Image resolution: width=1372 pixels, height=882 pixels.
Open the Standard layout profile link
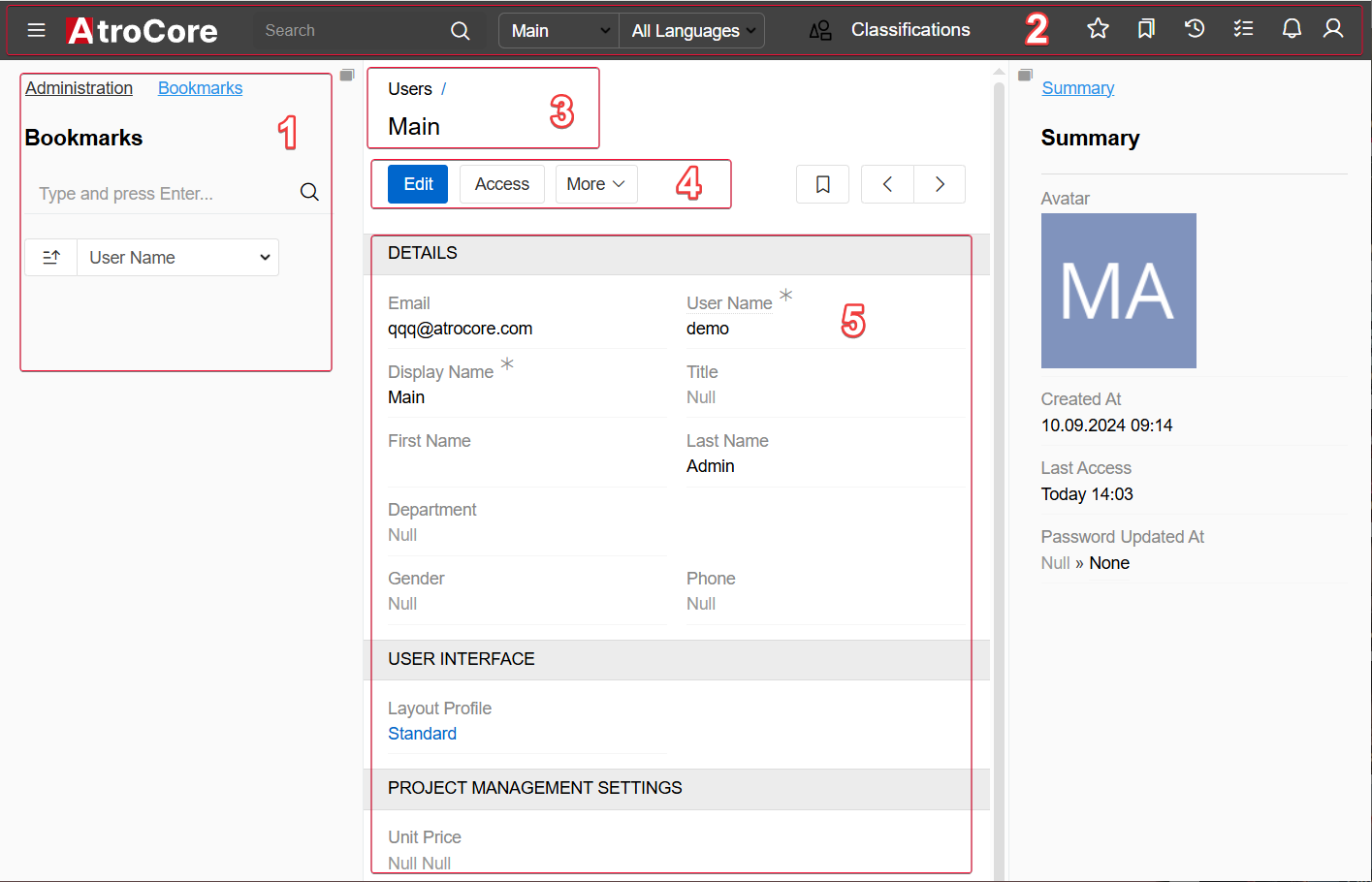pyautogui.click(x=422, y=734)
